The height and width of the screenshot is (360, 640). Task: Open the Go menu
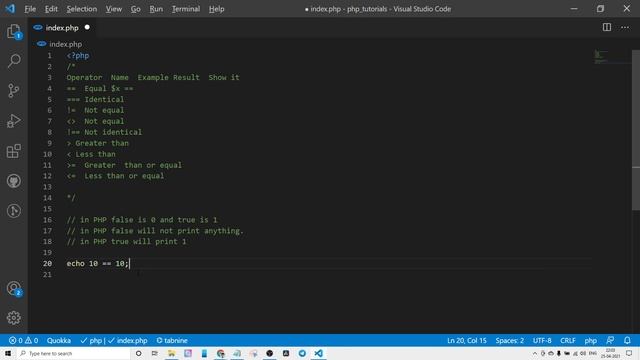136,9
